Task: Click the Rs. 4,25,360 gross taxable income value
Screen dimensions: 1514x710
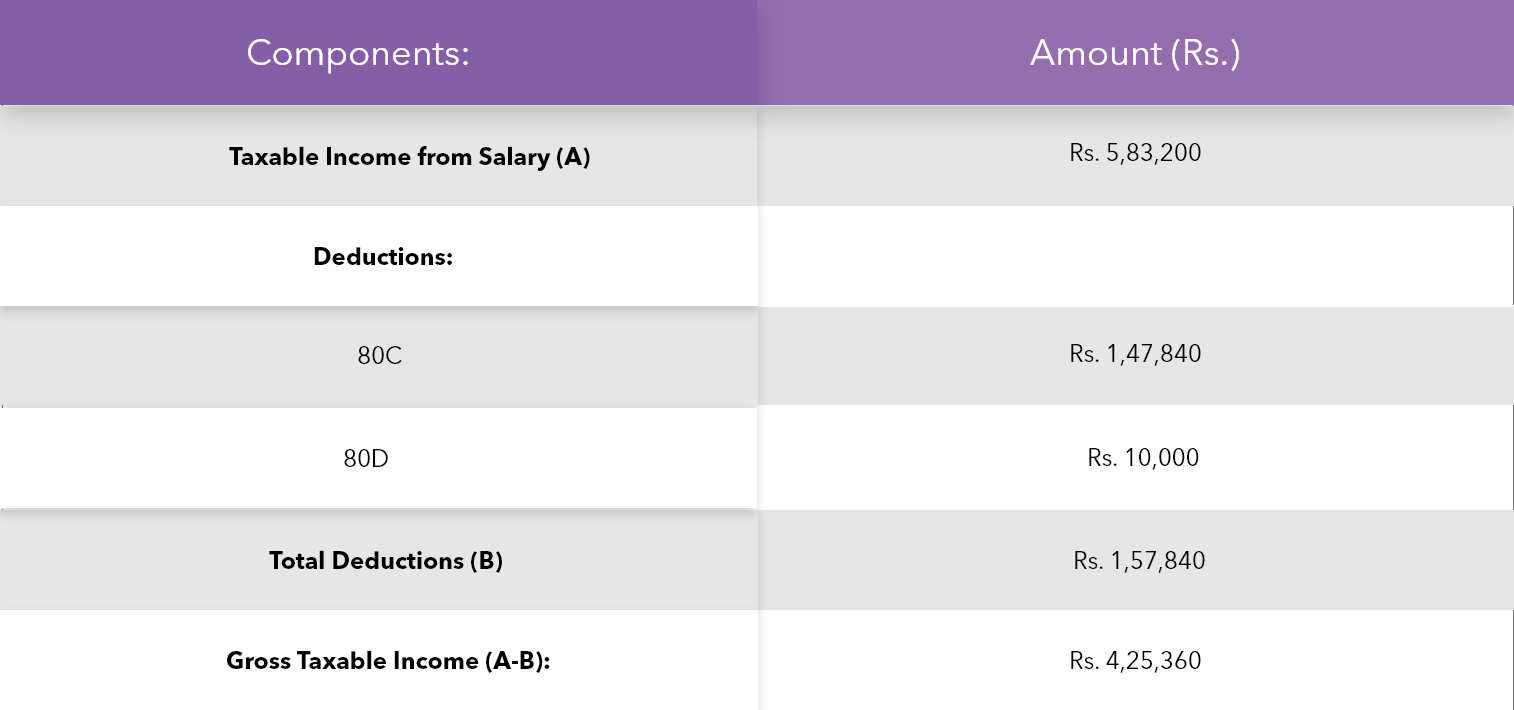Action: click(1135, 661)
